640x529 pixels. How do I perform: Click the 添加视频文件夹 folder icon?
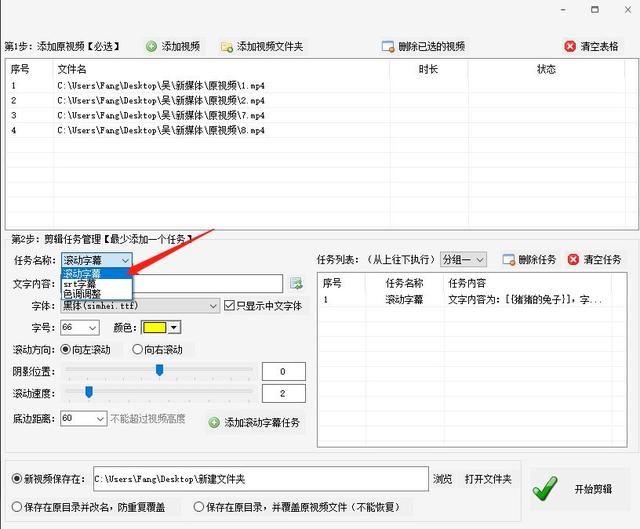tap(227, 46)
